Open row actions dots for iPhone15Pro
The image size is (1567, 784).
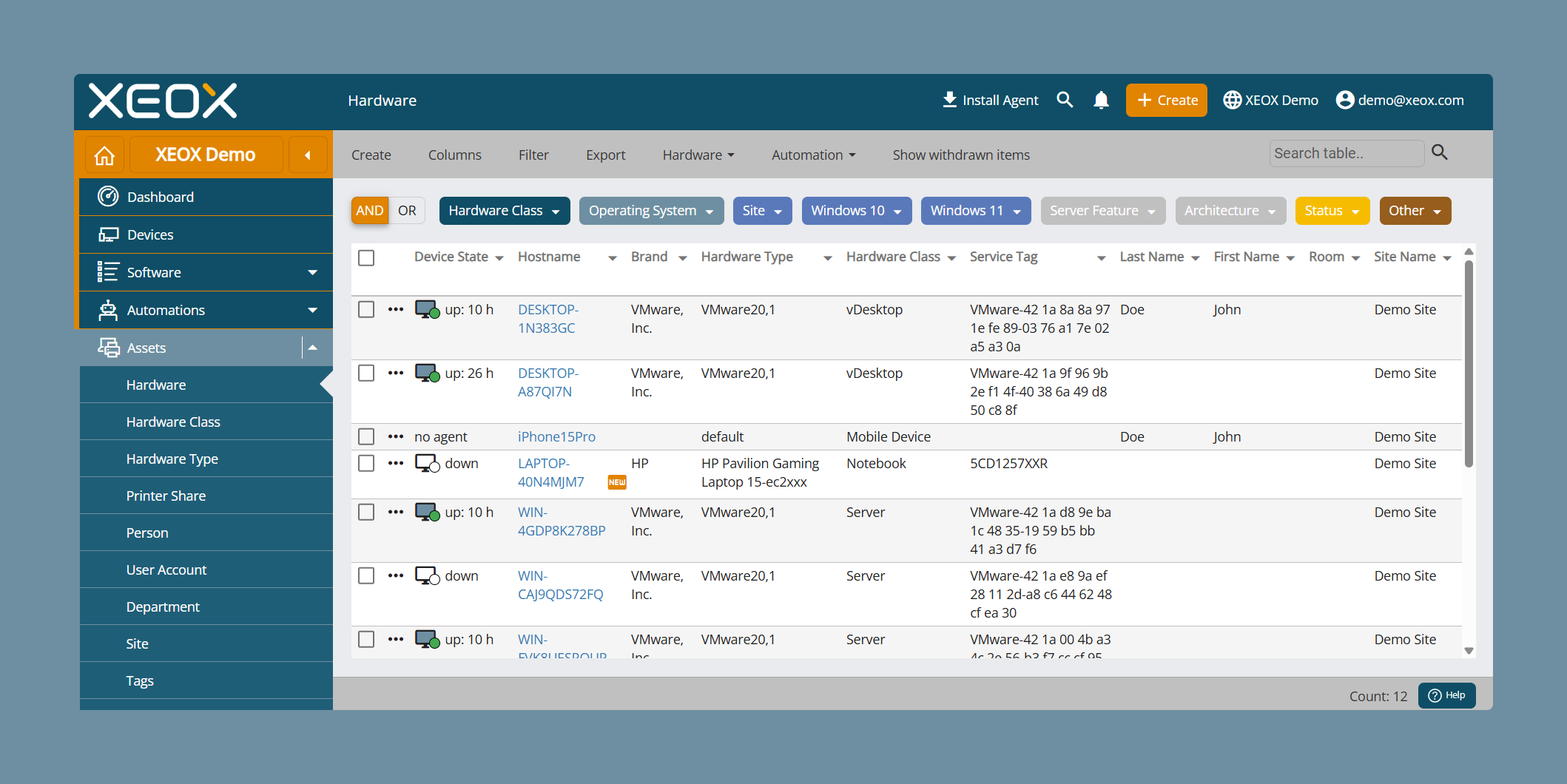pos(396,436)
